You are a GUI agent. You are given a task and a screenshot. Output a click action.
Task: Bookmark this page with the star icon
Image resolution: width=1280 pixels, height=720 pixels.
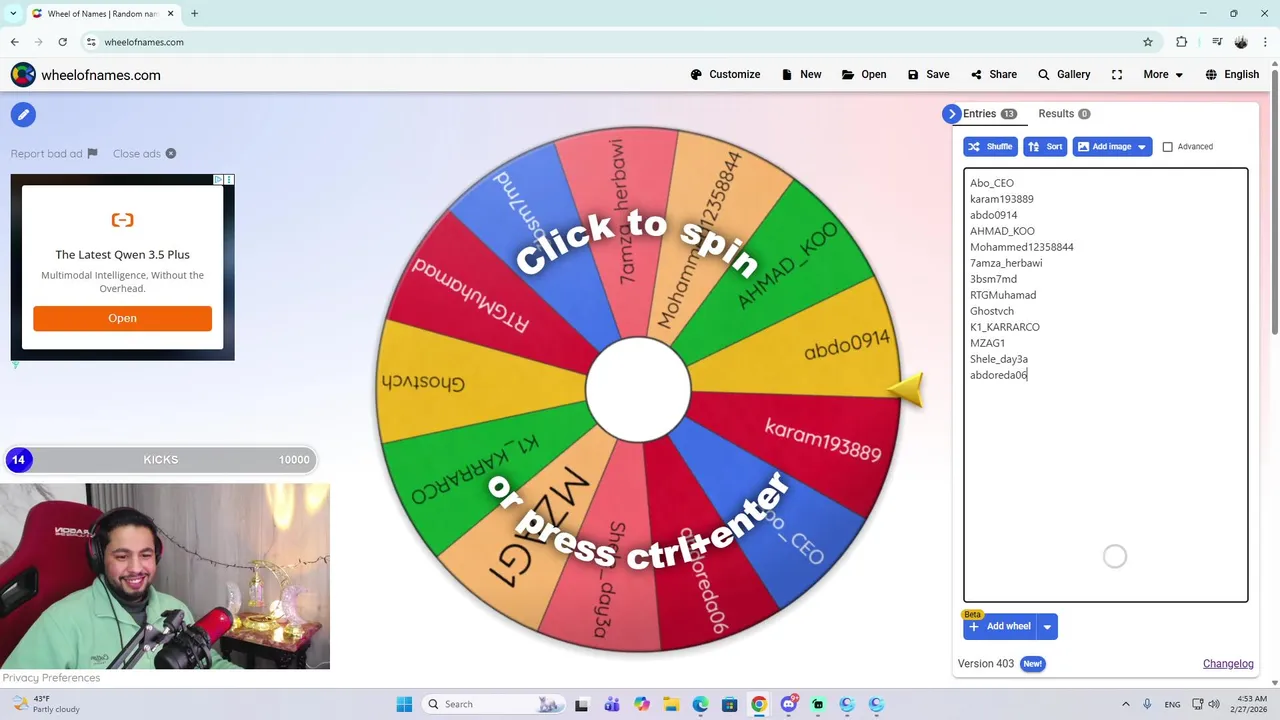[x=1148, y=42]
